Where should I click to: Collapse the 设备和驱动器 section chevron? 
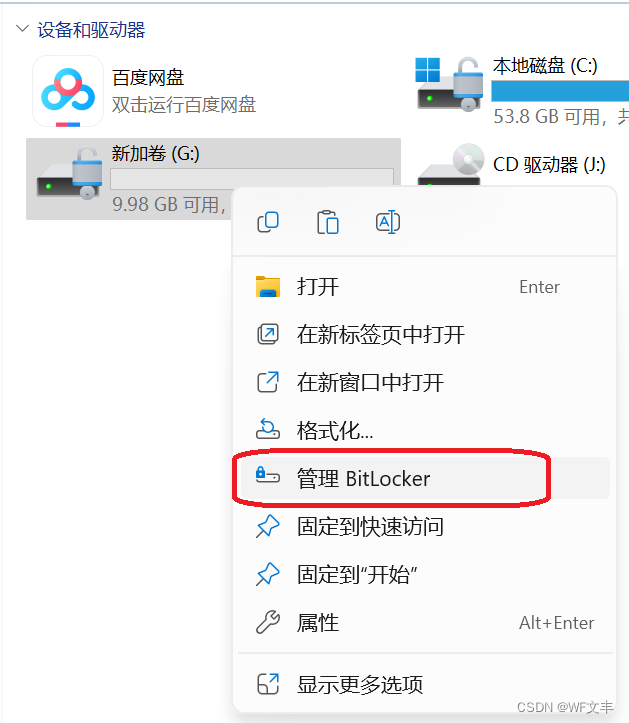(22, 29)
